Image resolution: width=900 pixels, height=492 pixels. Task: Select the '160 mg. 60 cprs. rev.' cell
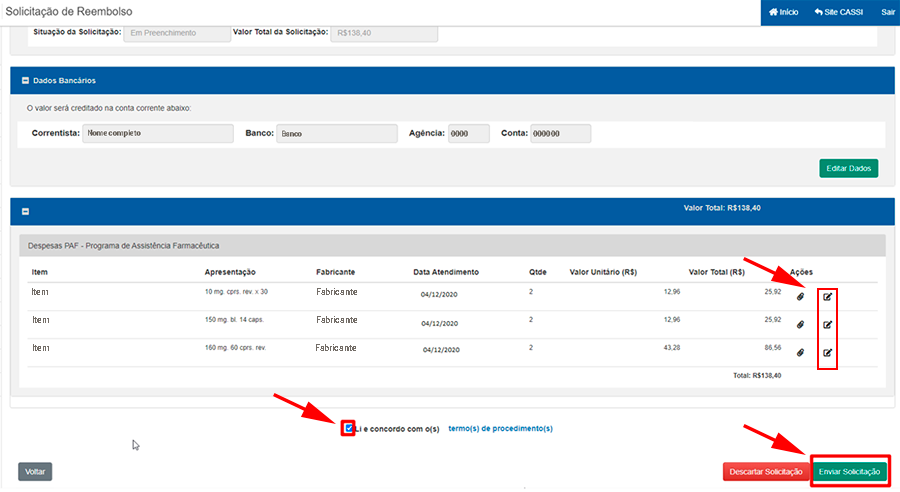[235, 348]
